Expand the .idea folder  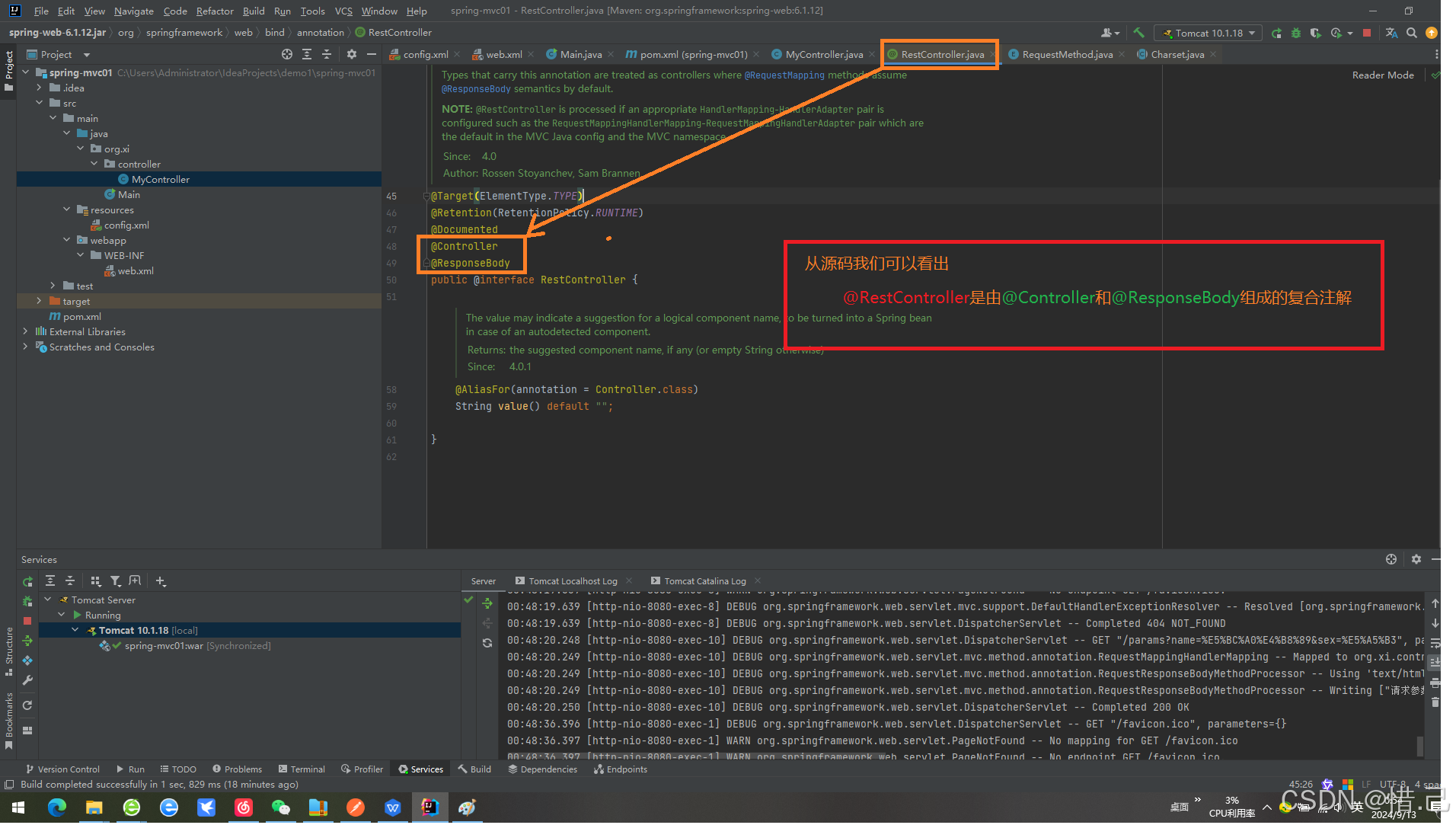click(x=39, y=88)
